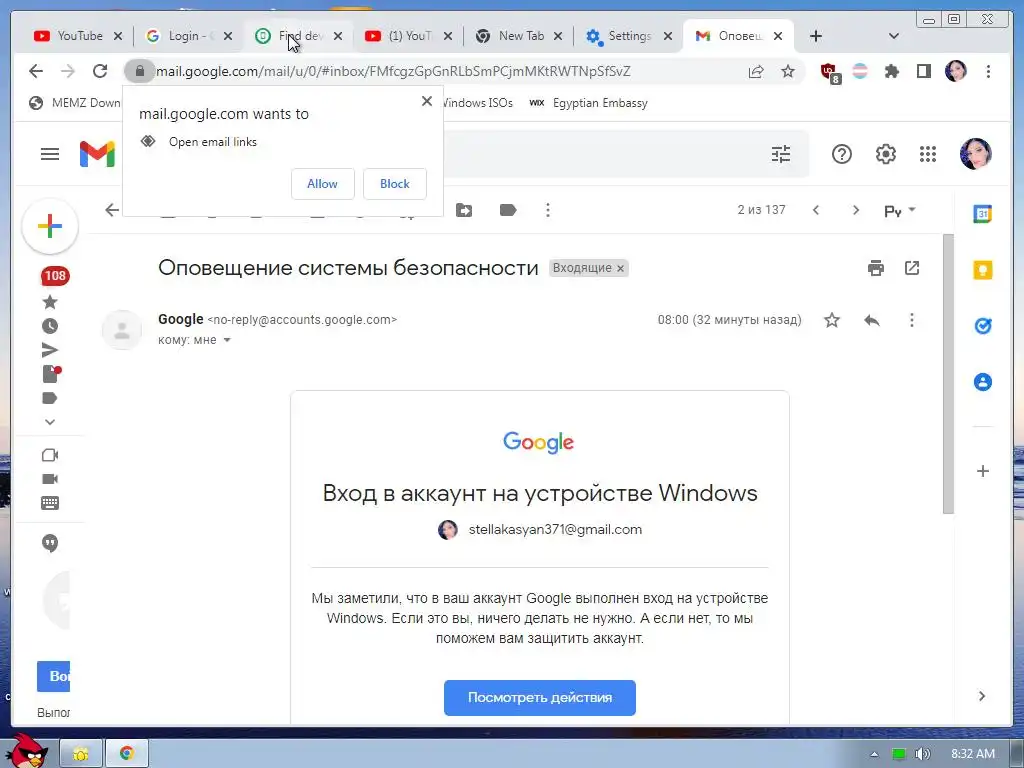Share this page icon
The image size is (1024, 768).
pos(756,71)
